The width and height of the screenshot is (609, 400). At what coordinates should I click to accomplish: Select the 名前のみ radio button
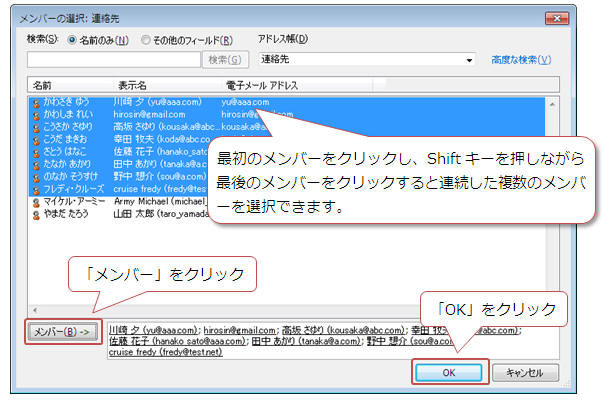click(x=72, y=40)
